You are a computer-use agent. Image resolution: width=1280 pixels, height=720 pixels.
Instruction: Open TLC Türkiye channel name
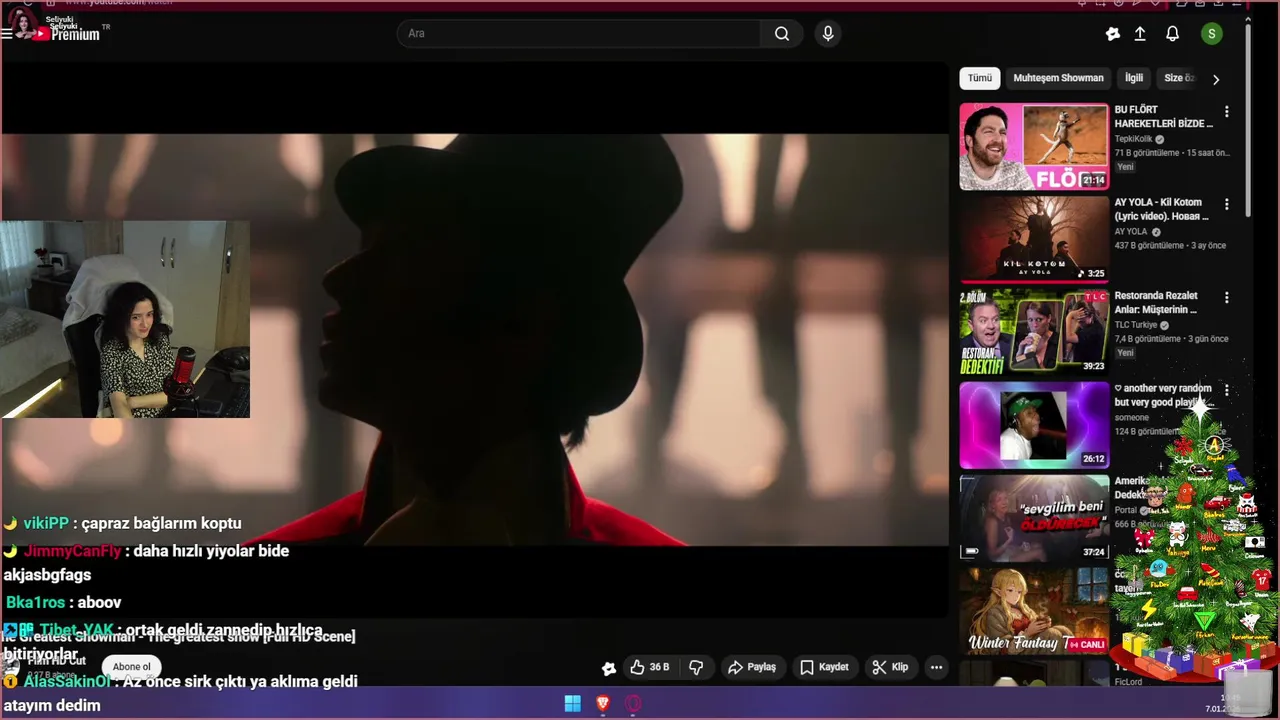1136,325
